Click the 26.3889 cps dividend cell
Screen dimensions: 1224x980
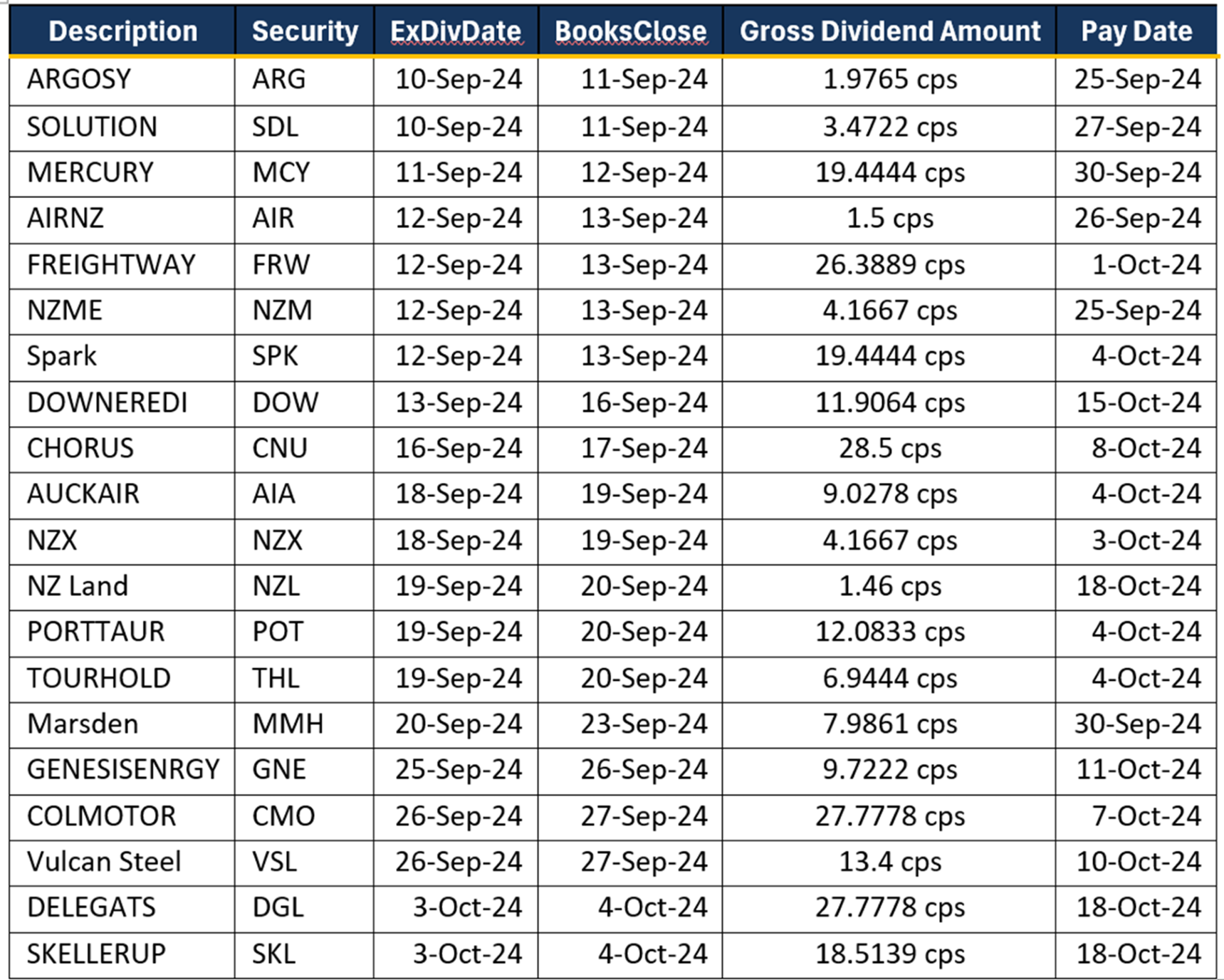point(889,265)
